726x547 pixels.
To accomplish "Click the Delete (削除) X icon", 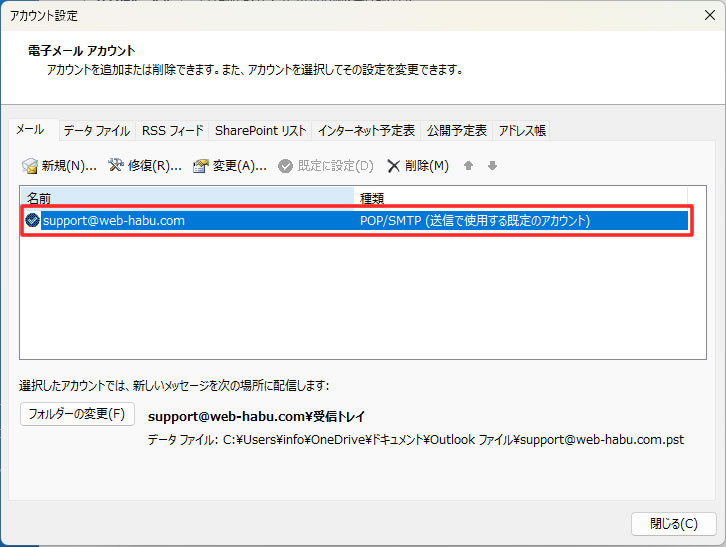I will pos(394,166).
